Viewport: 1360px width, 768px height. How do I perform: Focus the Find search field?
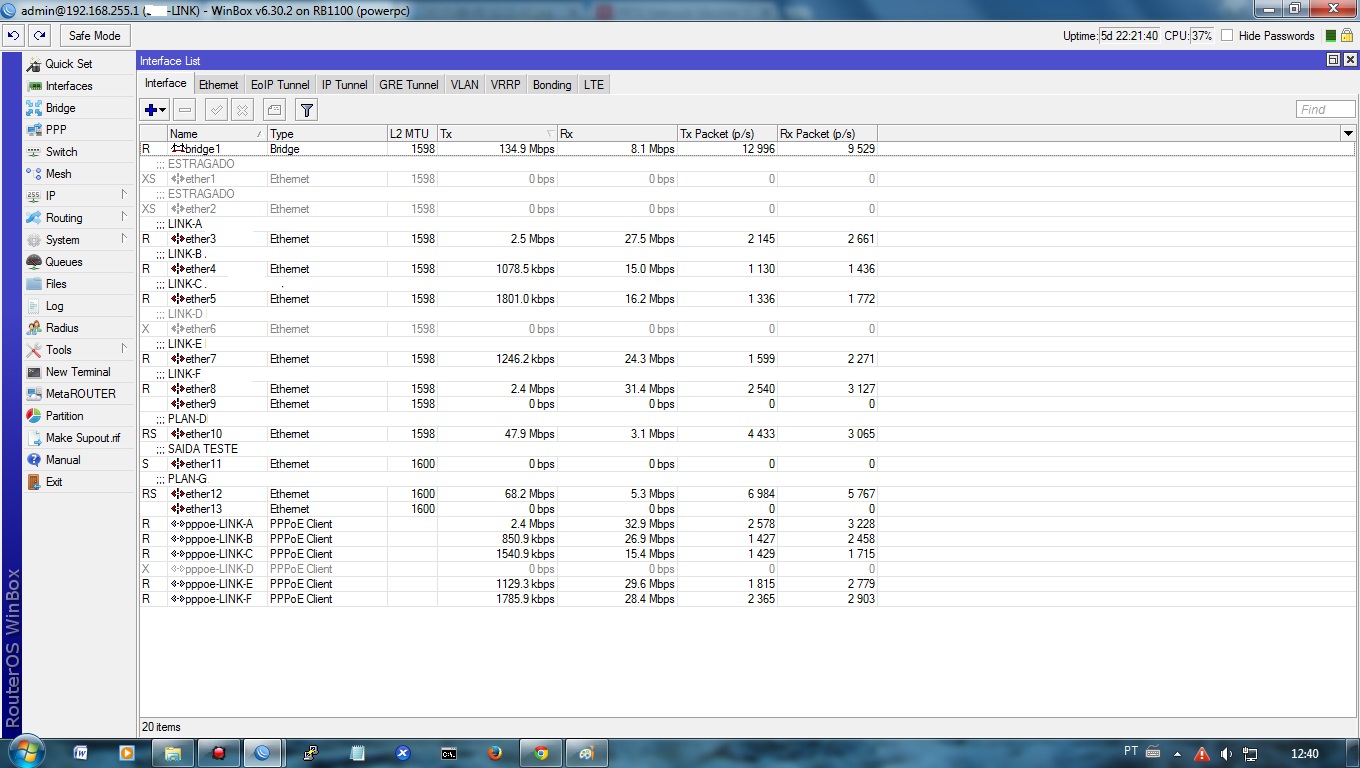click(x=1326, y=110)
